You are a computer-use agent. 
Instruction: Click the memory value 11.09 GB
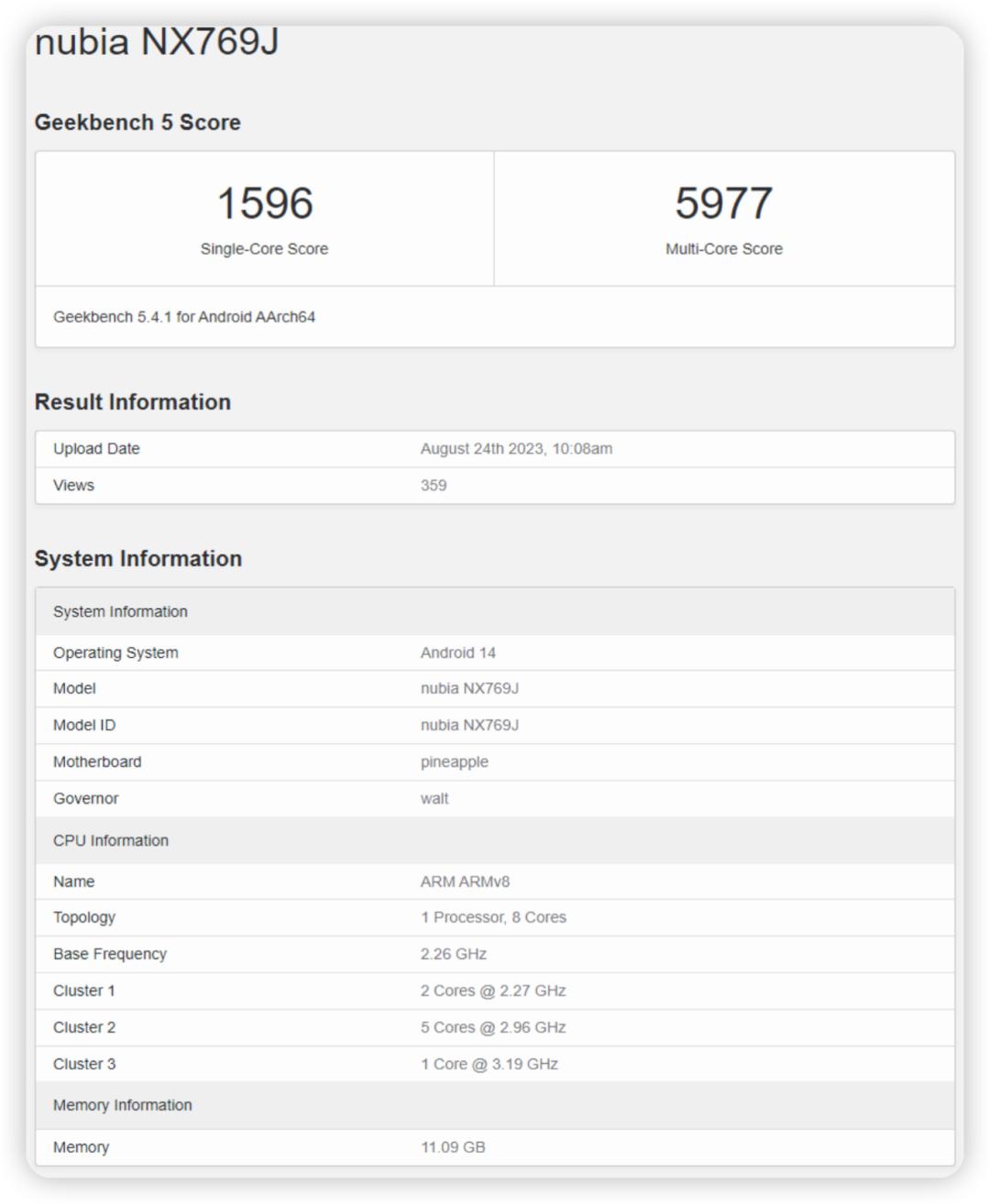point(453,1147)
